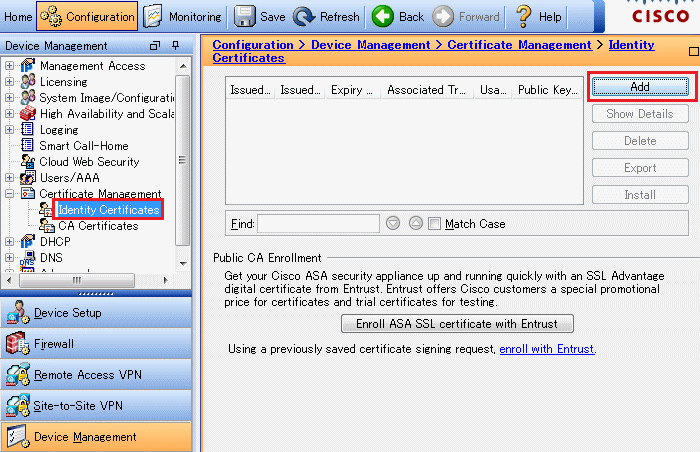700x452 pixels.
Task: Click the Refresh arrow icon
Action: 304,17
